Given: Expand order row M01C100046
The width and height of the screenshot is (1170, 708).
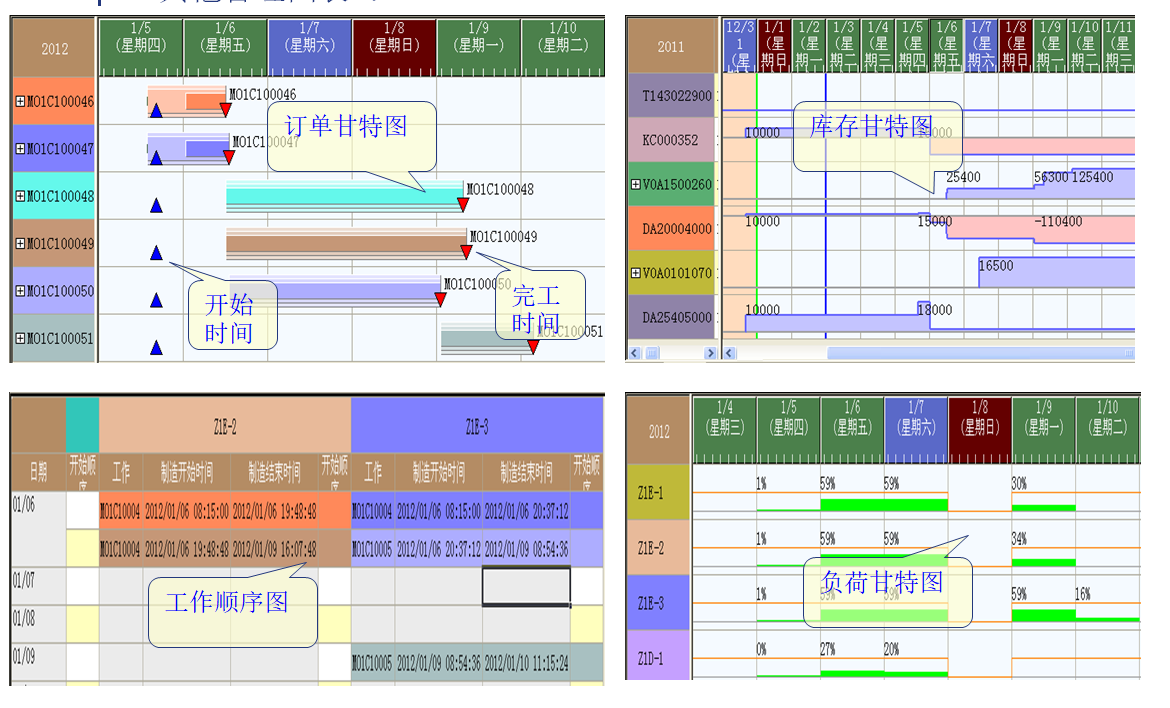Looking at the screenshot, I should [x=20, y=101].
